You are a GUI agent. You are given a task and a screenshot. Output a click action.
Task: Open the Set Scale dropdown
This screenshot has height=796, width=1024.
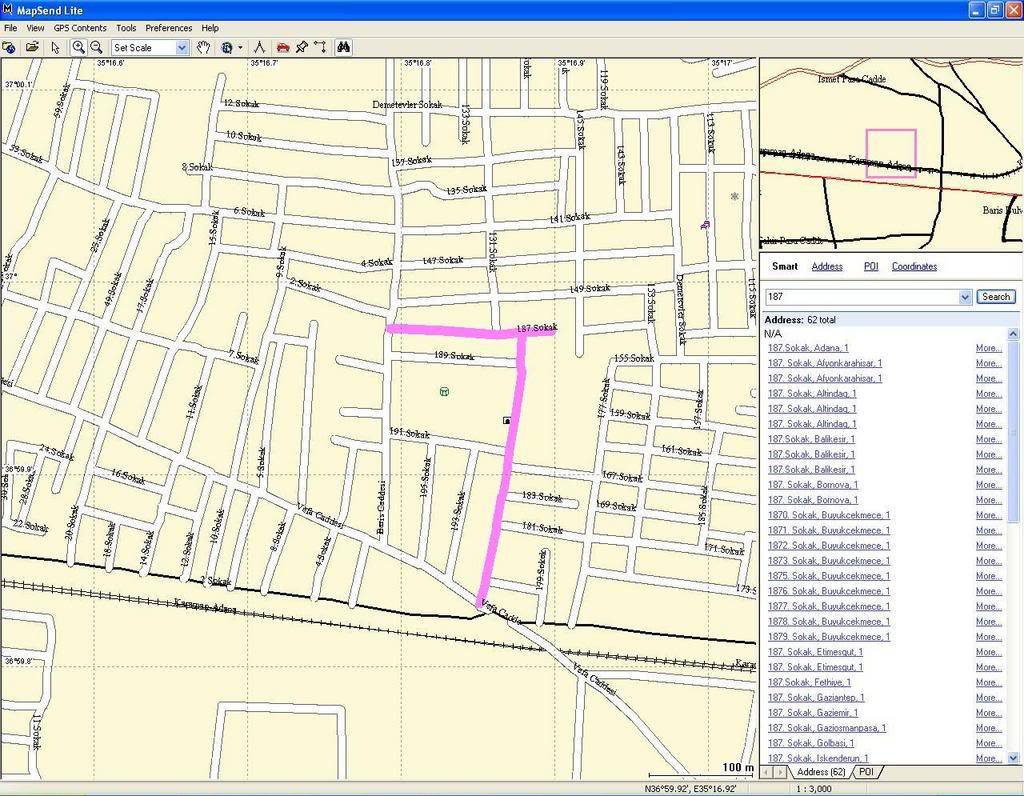pos(182,47)
